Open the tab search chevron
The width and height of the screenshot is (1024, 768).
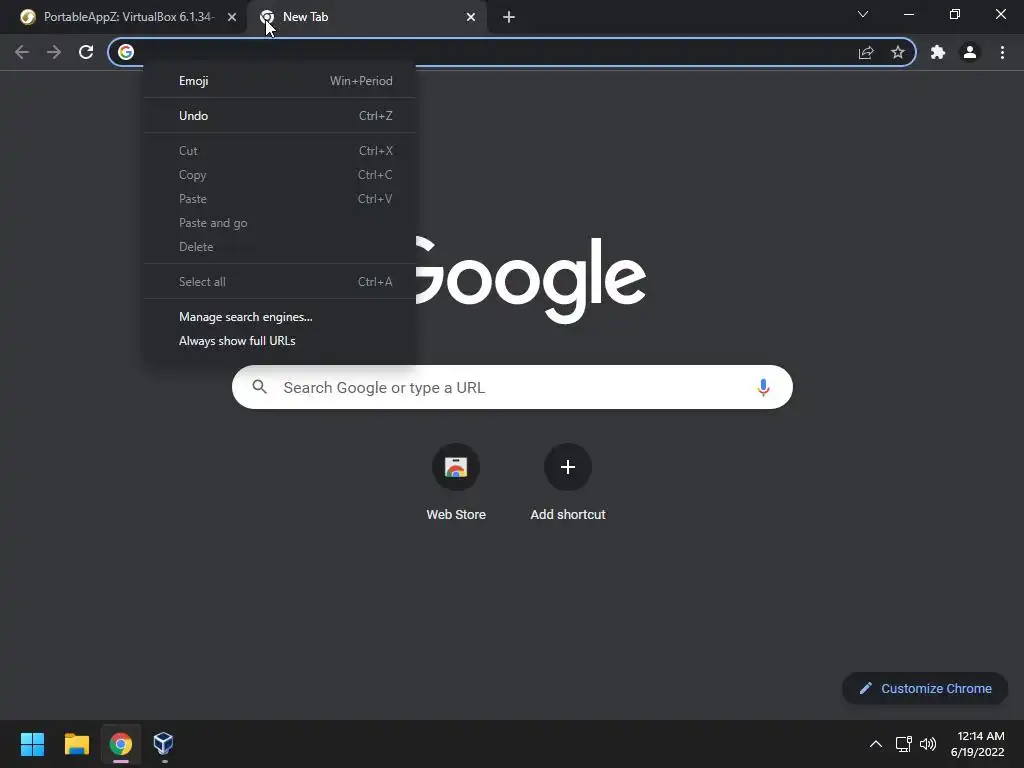pyautogui.click(x=863, y=14)
